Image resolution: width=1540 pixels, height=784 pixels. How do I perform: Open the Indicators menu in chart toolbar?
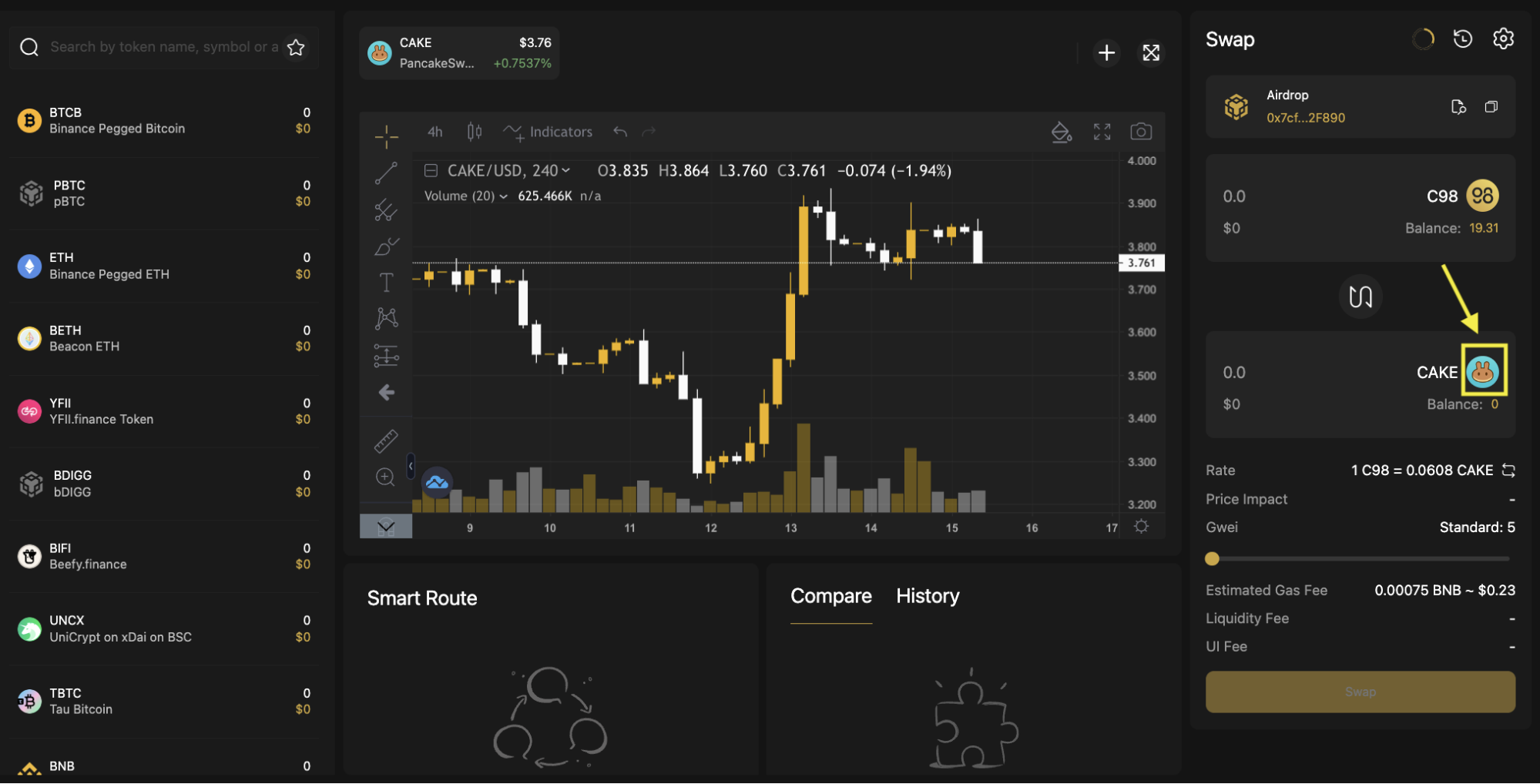coord(548,132)
